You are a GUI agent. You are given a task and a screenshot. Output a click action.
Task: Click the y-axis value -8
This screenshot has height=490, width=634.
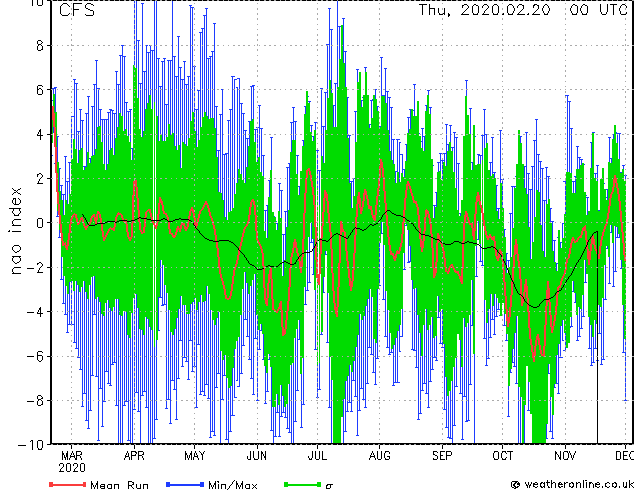point(35,401)
